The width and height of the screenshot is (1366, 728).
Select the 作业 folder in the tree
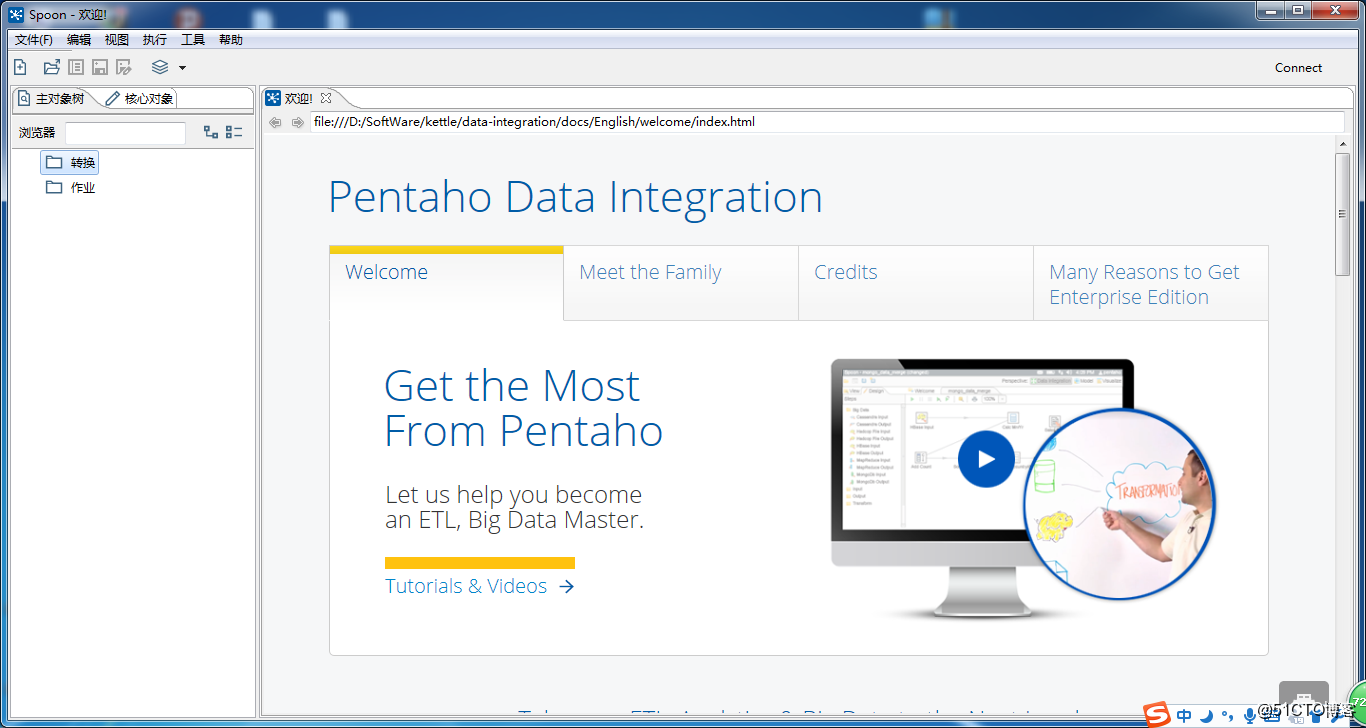[71, 188]
